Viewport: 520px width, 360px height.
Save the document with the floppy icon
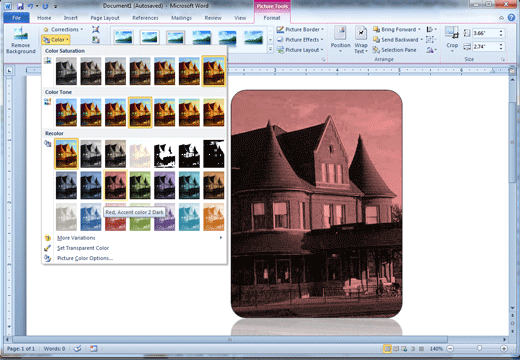click(20, 6)
